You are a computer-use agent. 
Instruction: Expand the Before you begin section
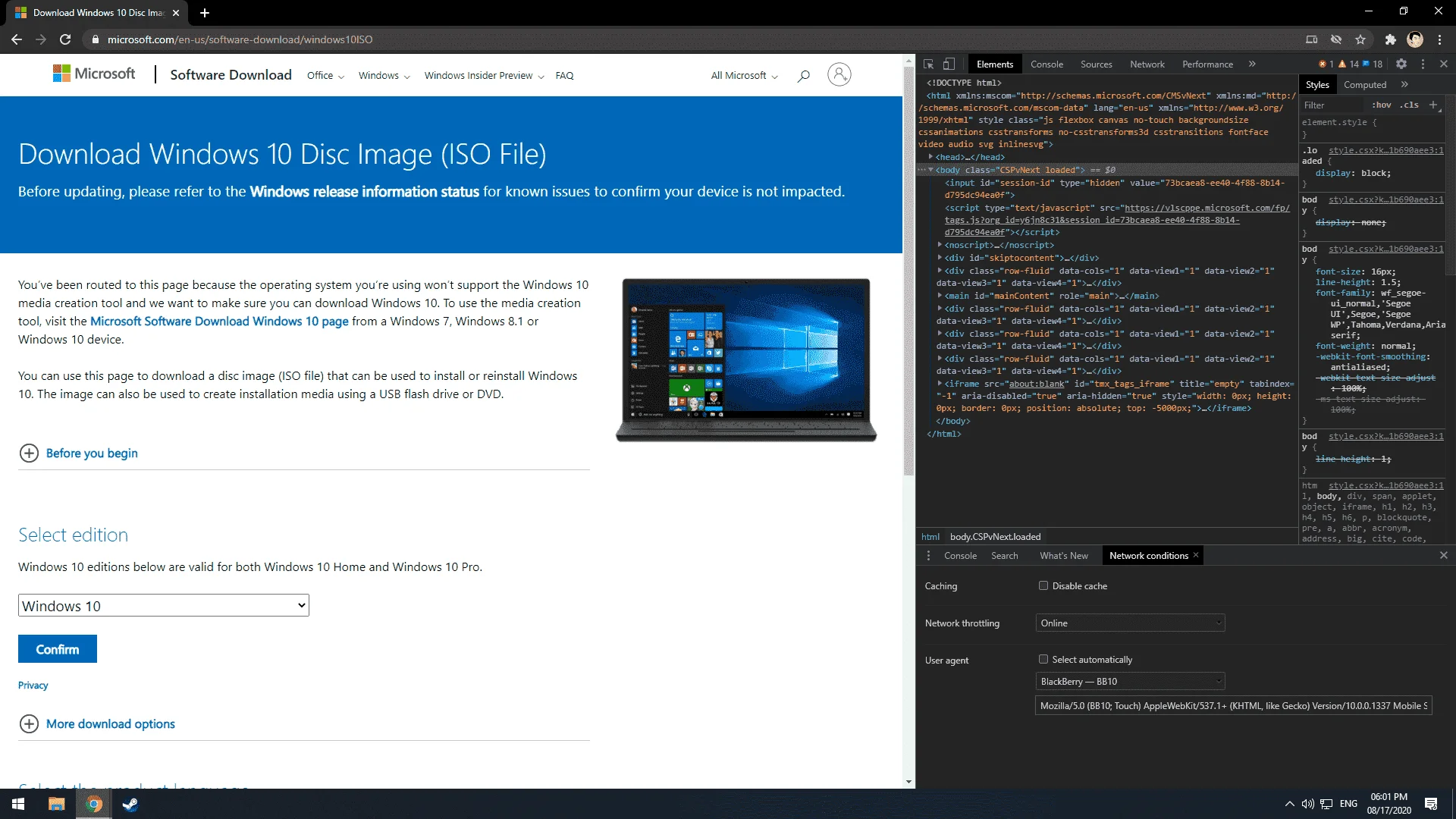coord(78,453)
